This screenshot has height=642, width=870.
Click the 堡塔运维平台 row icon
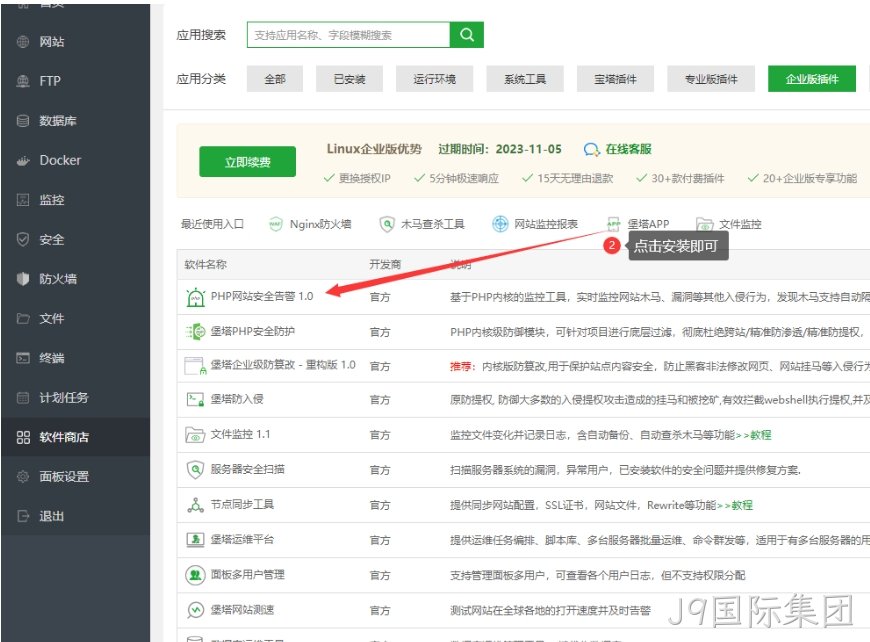pyautogui.click(x=195, y=539)
